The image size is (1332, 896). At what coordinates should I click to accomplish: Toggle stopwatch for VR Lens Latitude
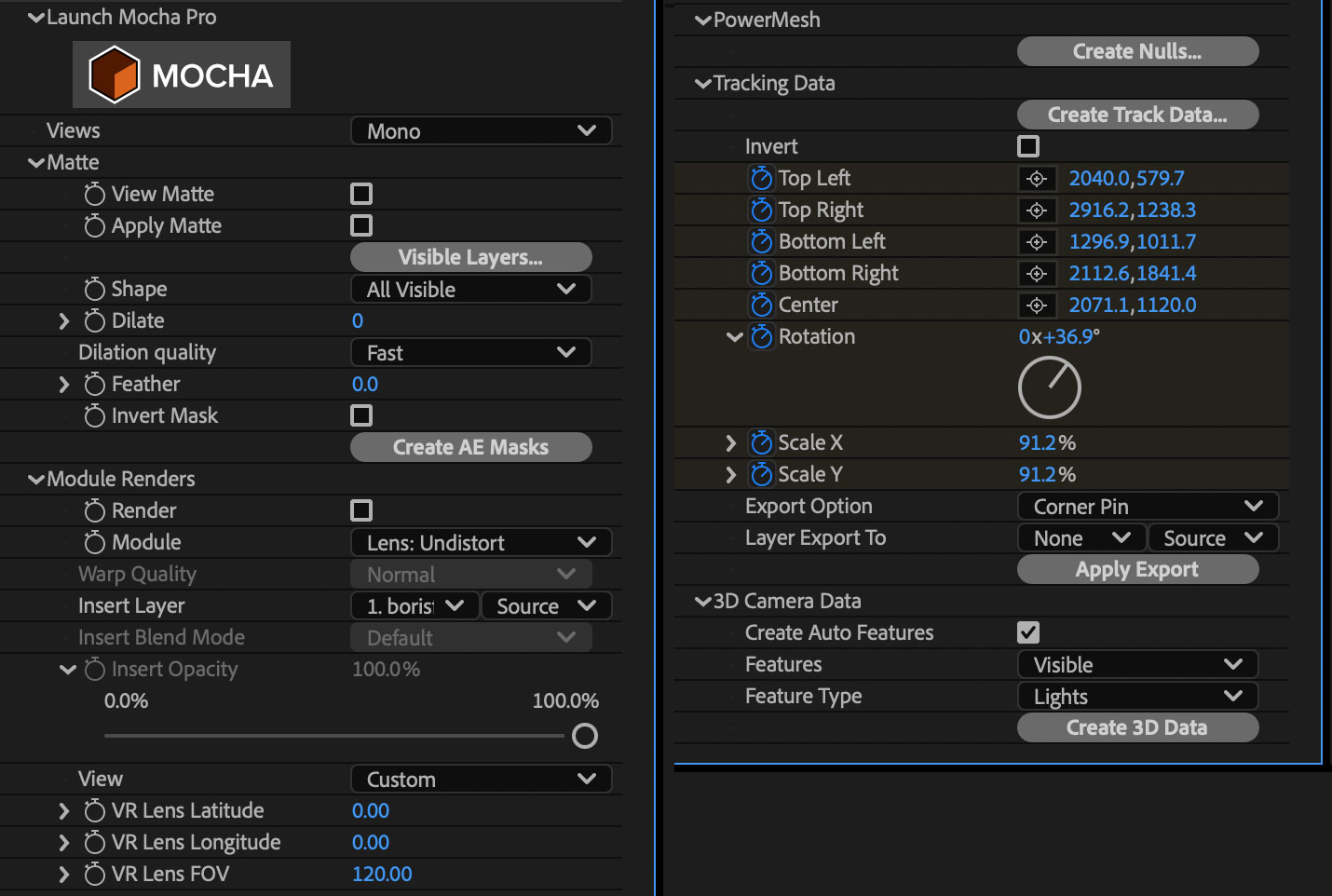coord(94,810)
